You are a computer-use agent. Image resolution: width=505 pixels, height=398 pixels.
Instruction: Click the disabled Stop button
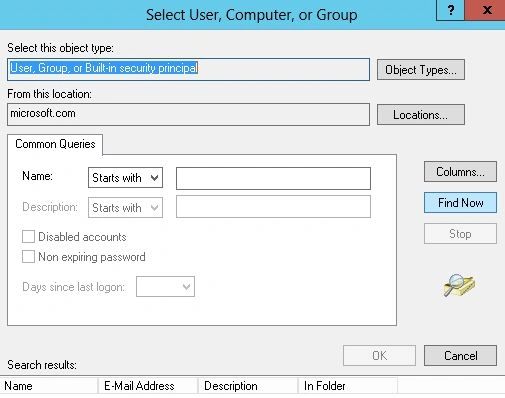pos(460,234)
